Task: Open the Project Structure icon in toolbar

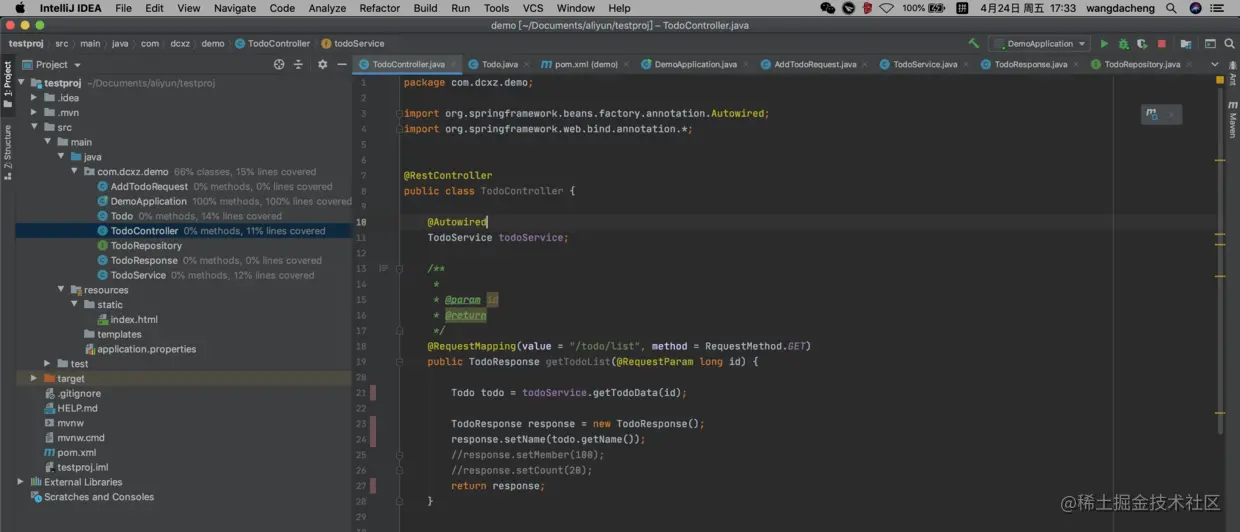Action: (x=1186, y=44)
